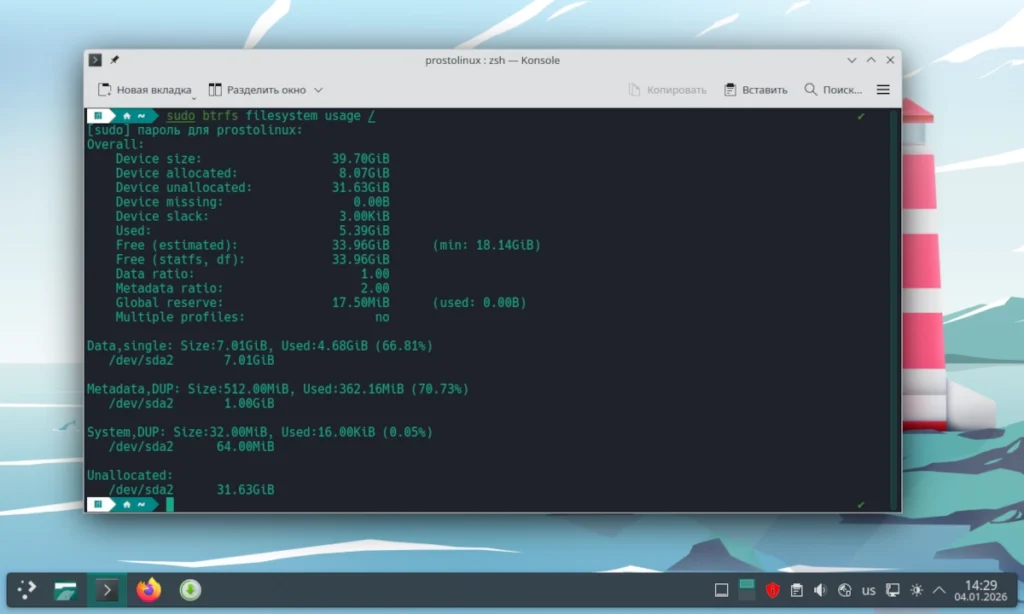Click the Konsole vertical scrollbar

[x=895, y=310]
